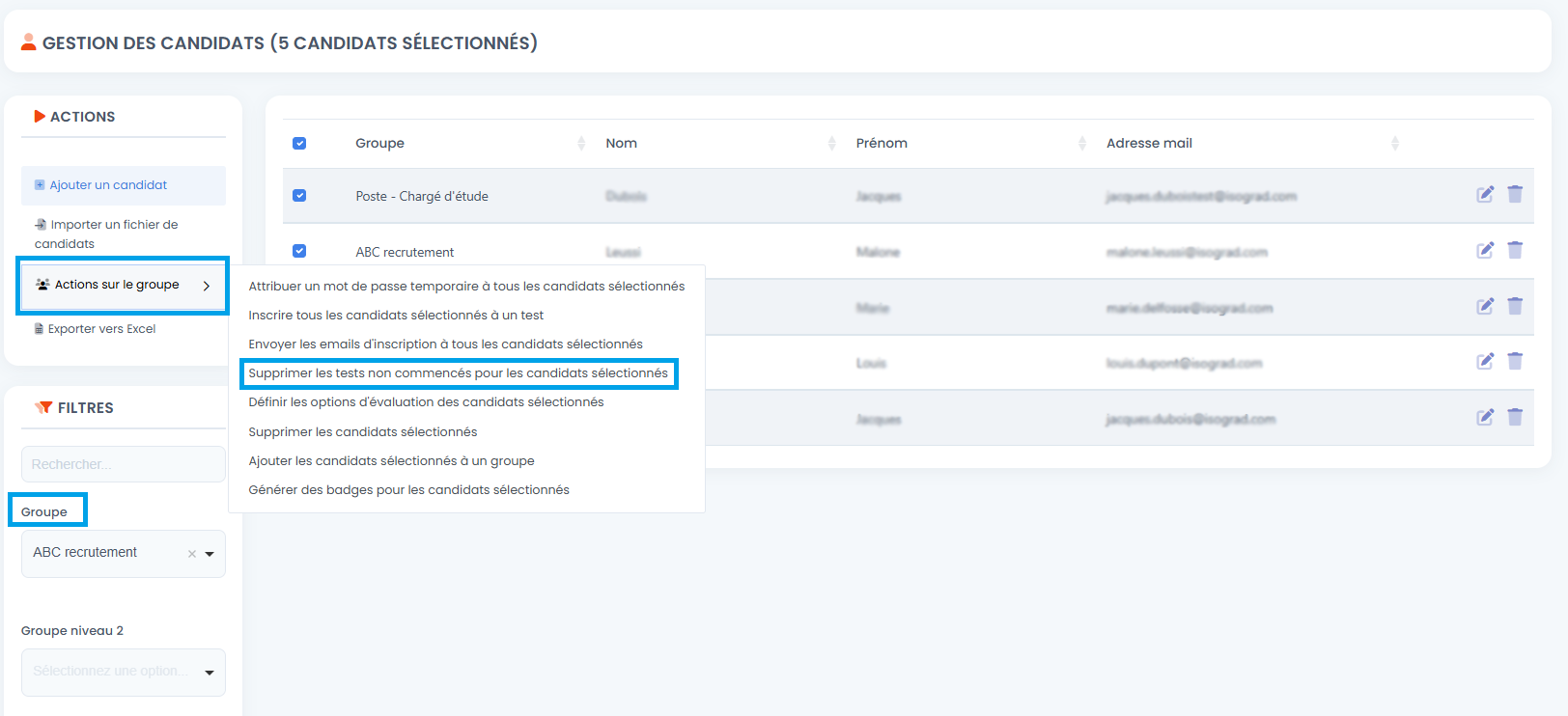The image size is (1568, 716).
Task: Edit candidate Marie's row
Action: pyautogui.click(x=1485, y=306)
